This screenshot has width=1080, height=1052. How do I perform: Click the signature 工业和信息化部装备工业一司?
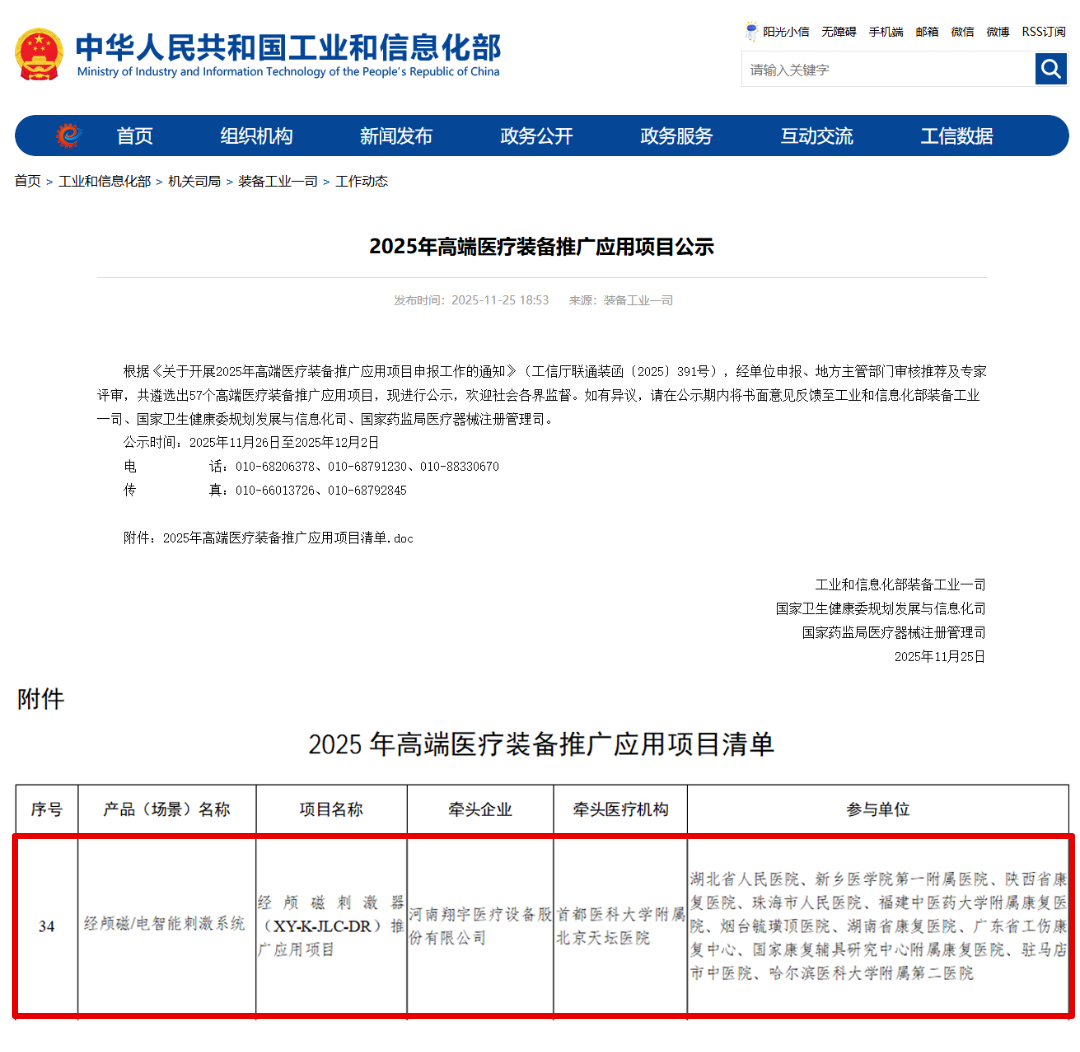900,585
